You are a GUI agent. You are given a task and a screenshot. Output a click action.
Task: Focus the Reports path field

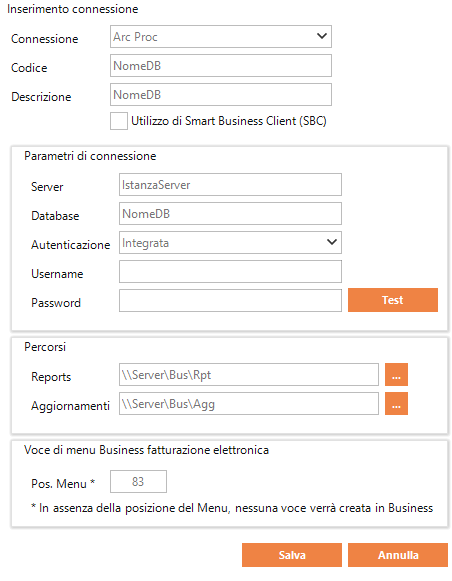tap(249, 374)
